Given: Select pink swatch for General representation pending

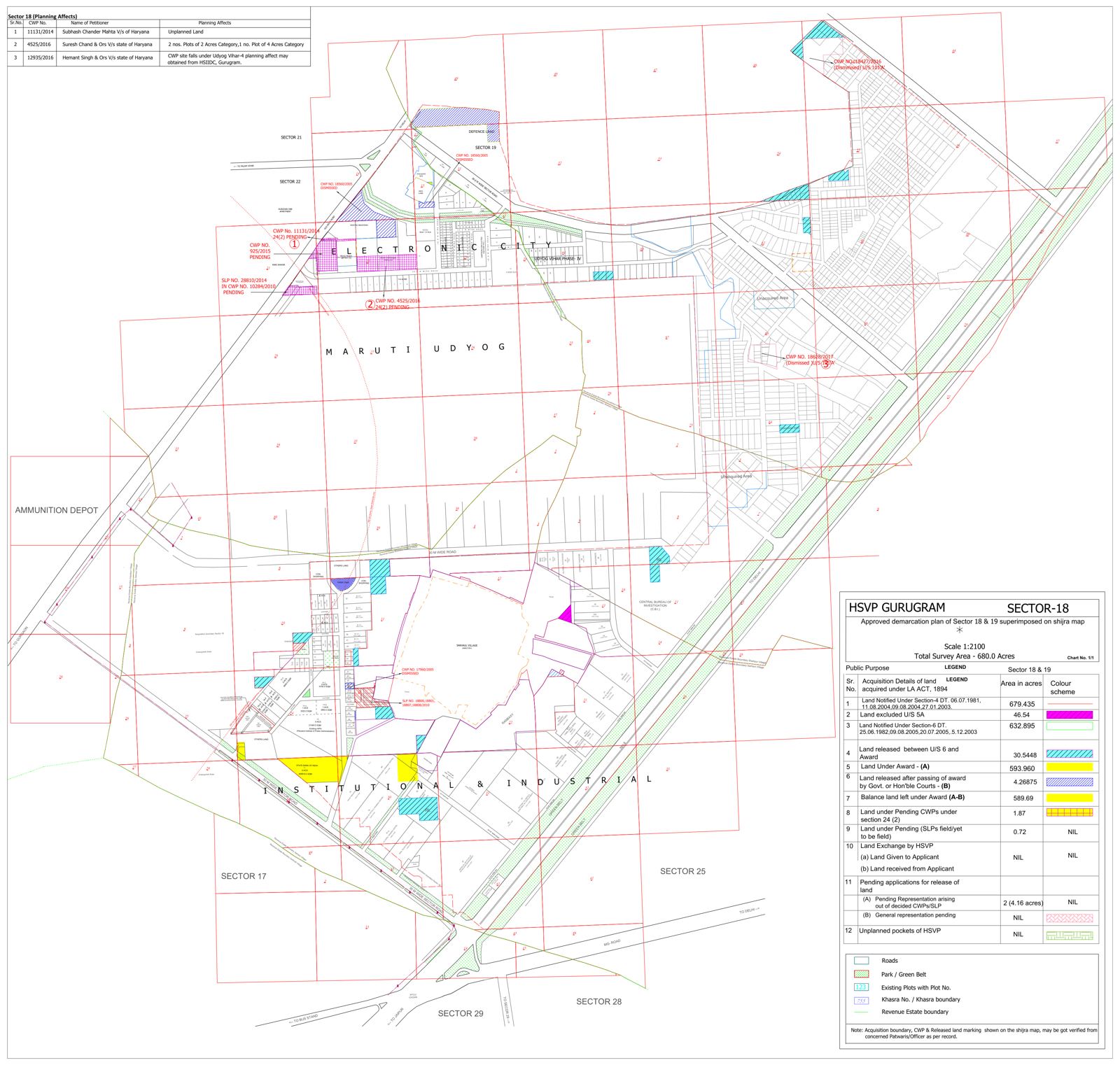Looking at the screenshot, I should [1069, 917].
